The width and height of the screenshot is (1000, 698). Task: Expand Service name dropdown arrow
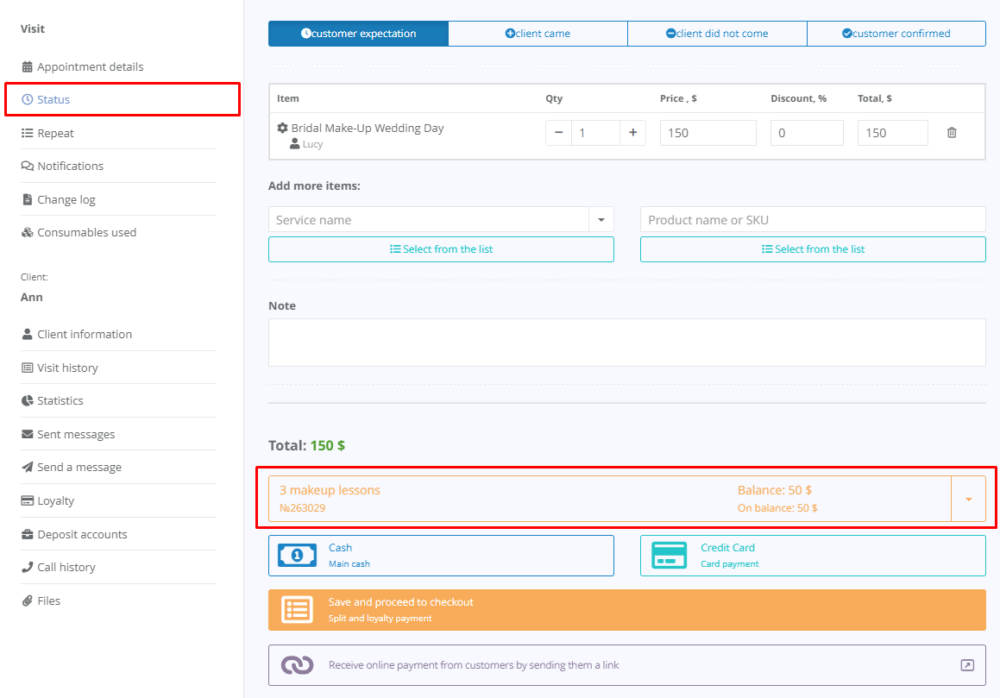(601, 219)
